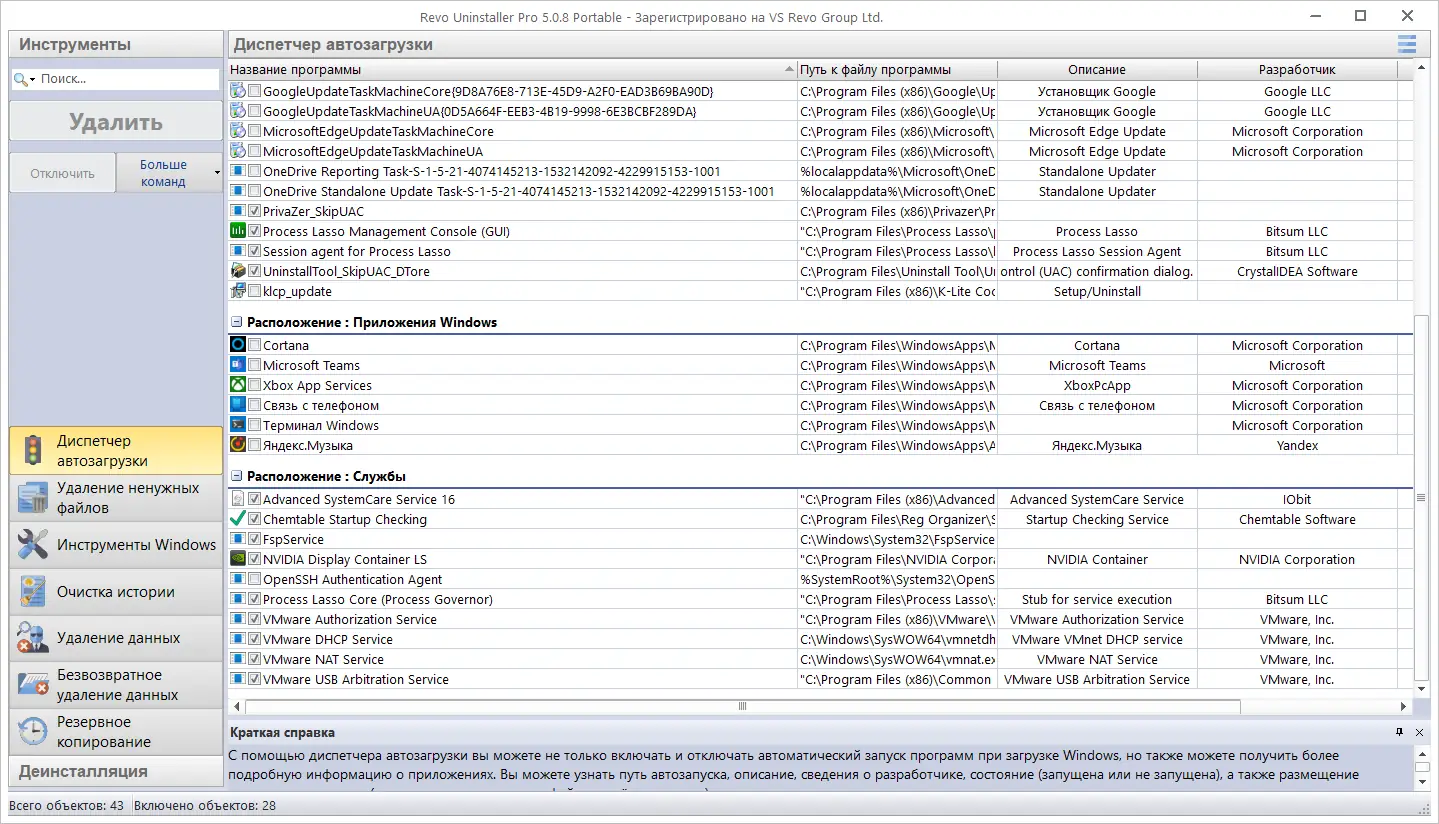
Task: Collapse the Приложения Windows group
Action: 237,323
